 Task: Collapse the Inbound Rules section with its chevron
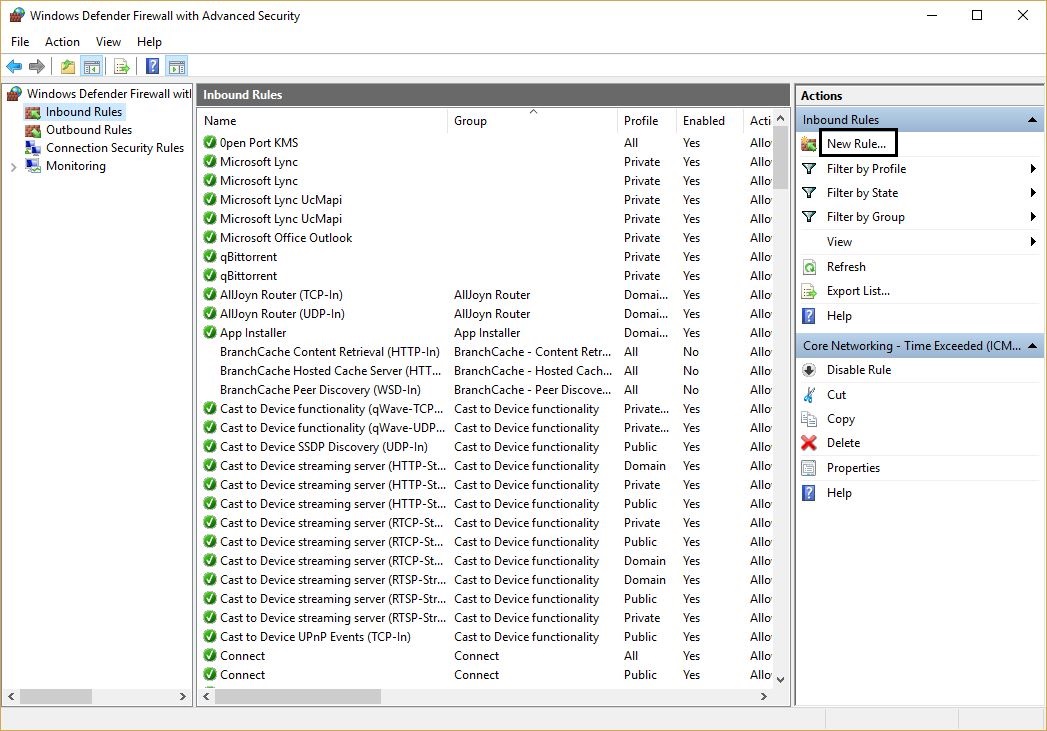1033,119
